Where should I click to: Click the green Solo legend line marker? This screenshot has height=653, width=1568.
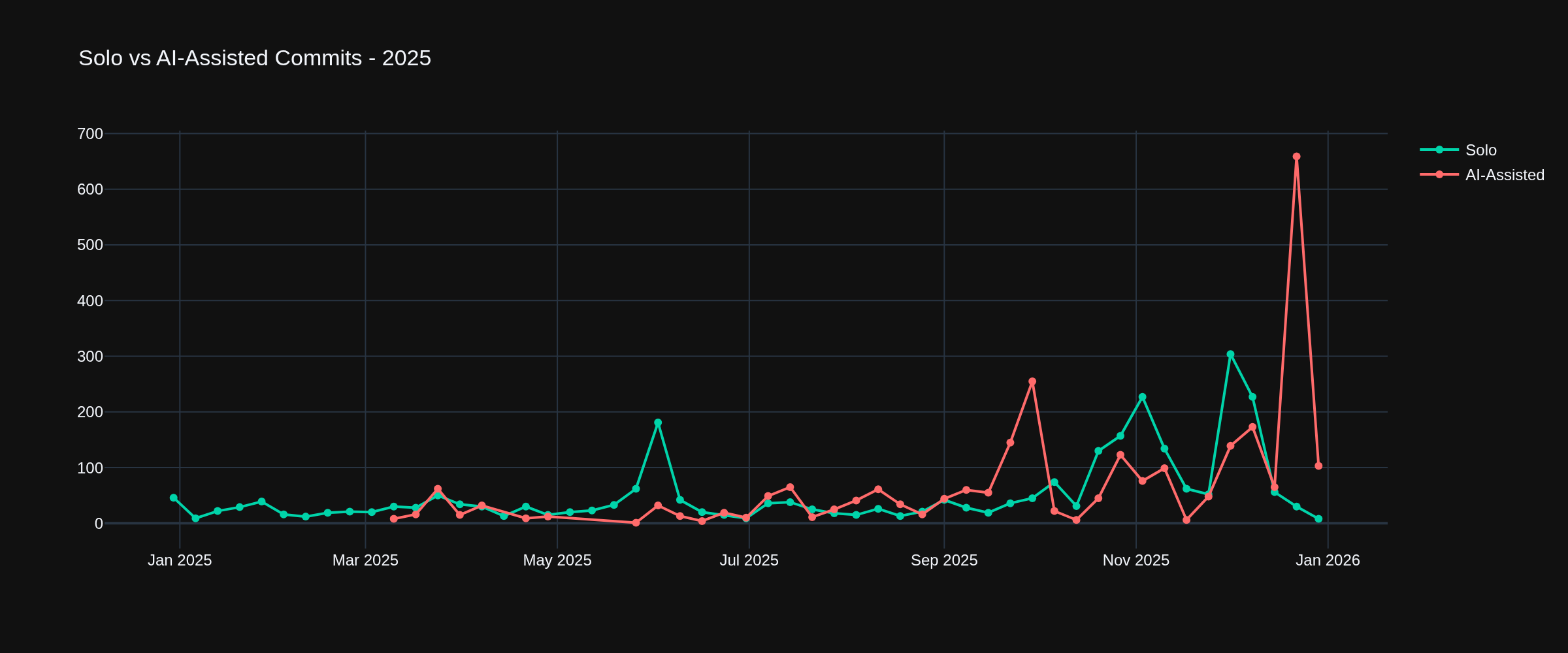(x=1439, y=150)
